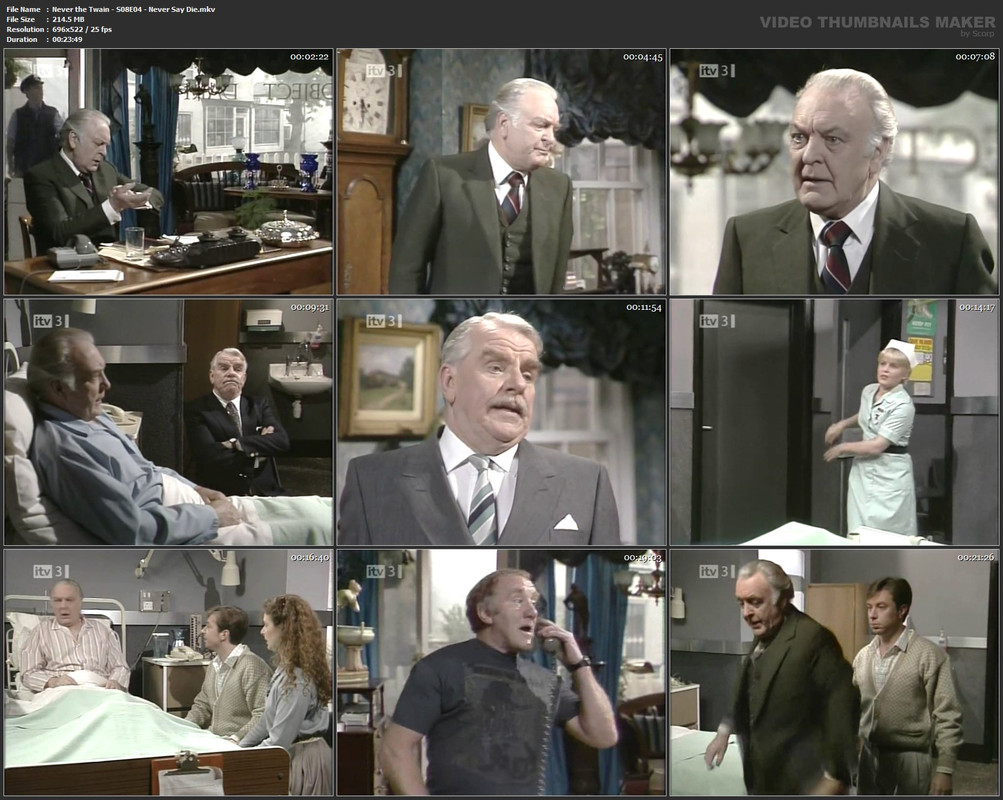The height and width of the screenshot is (800, 1003).
Task: Choose the thumbnail stamped 00:16:40
Action: pyautogui.click(x=168, y=673)
